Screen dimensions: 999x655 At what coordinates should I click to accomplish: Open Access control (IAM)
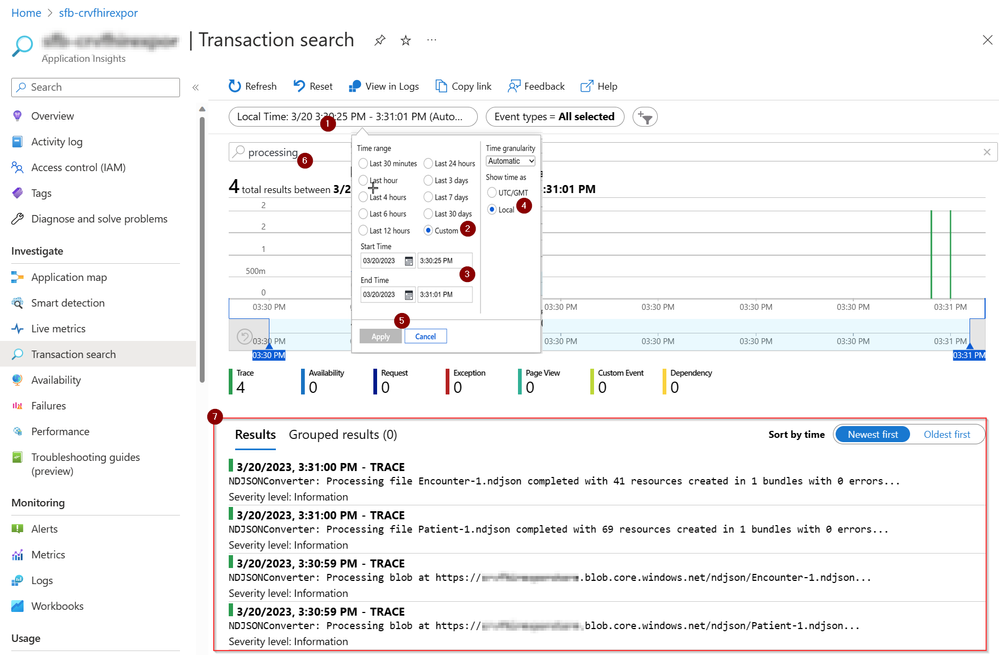tap(78, 168)
